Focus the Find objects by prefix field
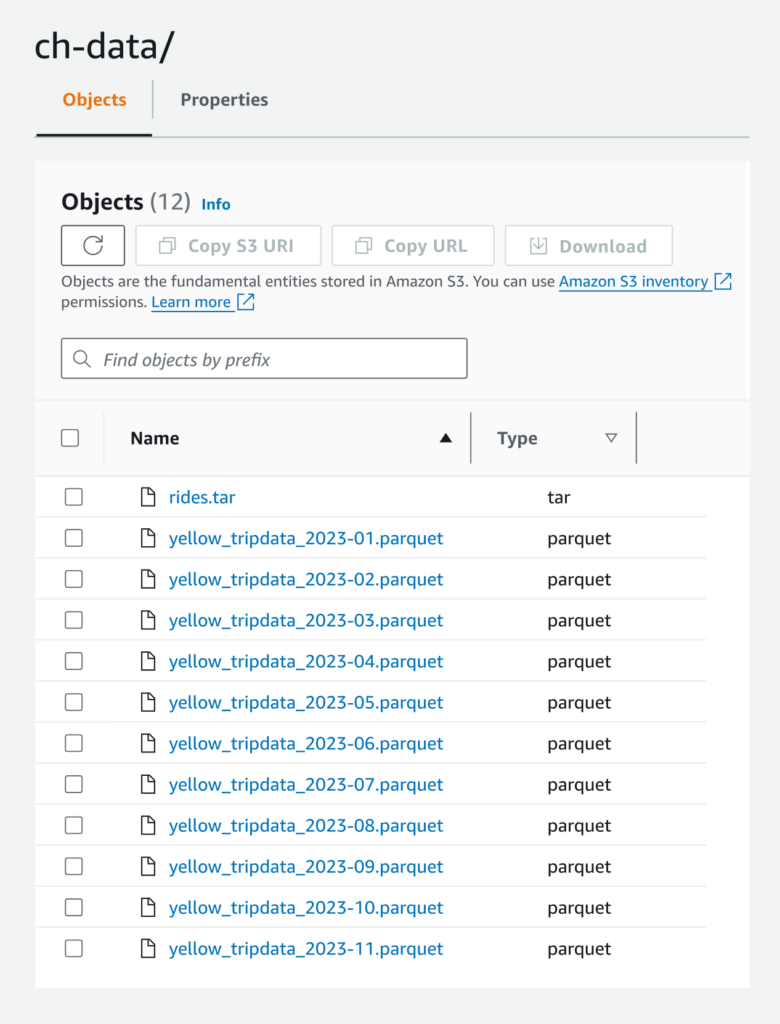Viewport: 780px width, 1024px height. [x=280, y=359]
